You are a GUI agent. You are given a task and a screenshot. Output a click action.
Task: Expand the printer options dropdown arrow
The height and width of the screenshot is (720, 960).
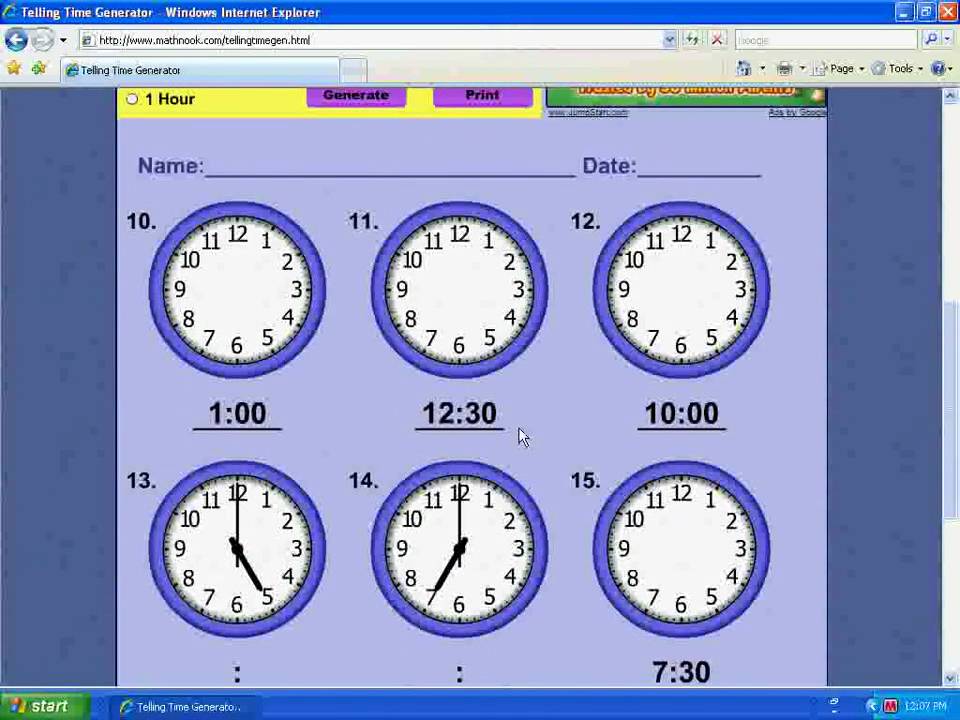802,69
